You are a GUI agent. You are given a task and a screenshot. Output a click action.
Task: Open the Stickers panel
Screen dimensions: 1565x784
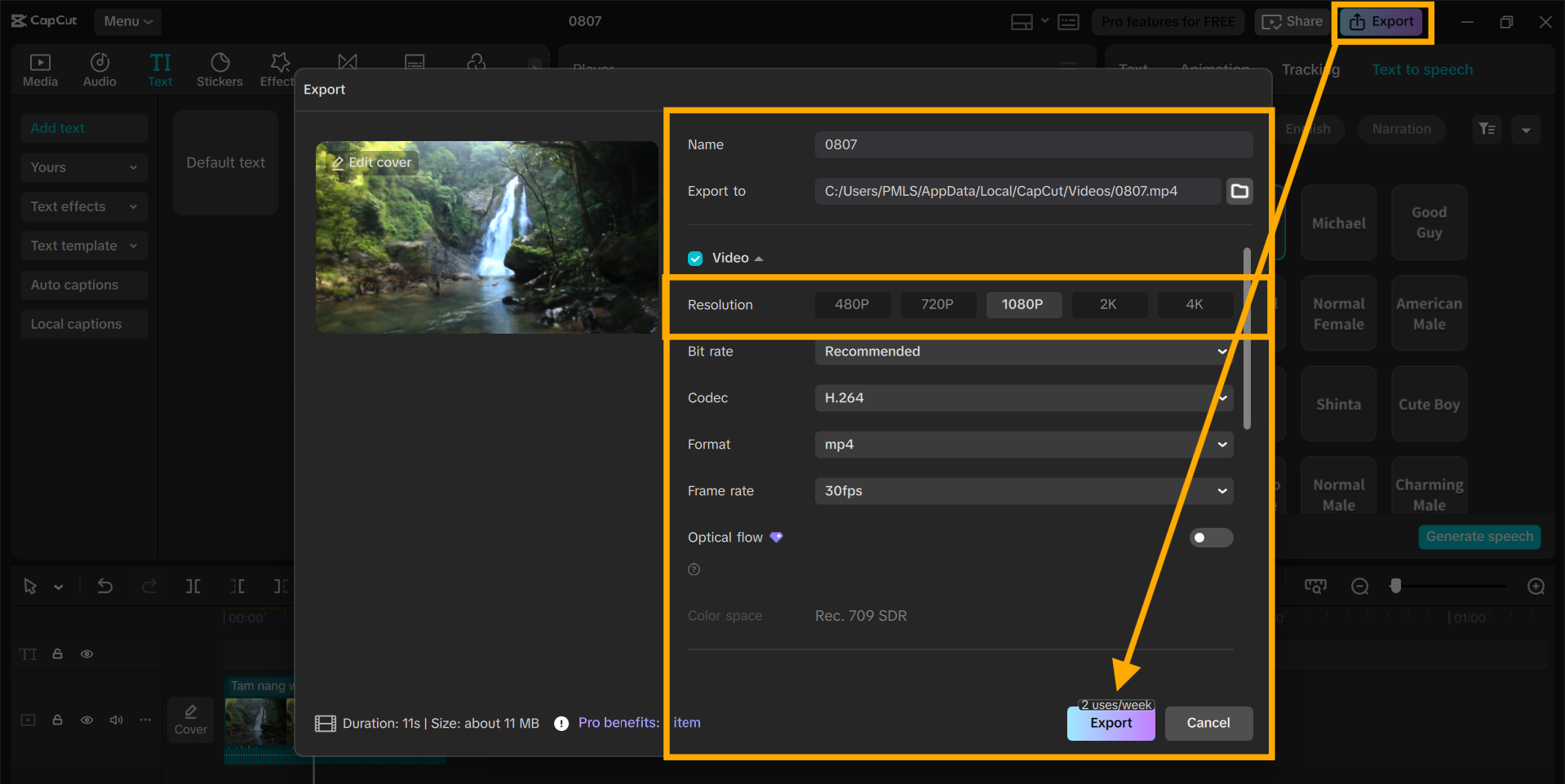click(219, 70)
